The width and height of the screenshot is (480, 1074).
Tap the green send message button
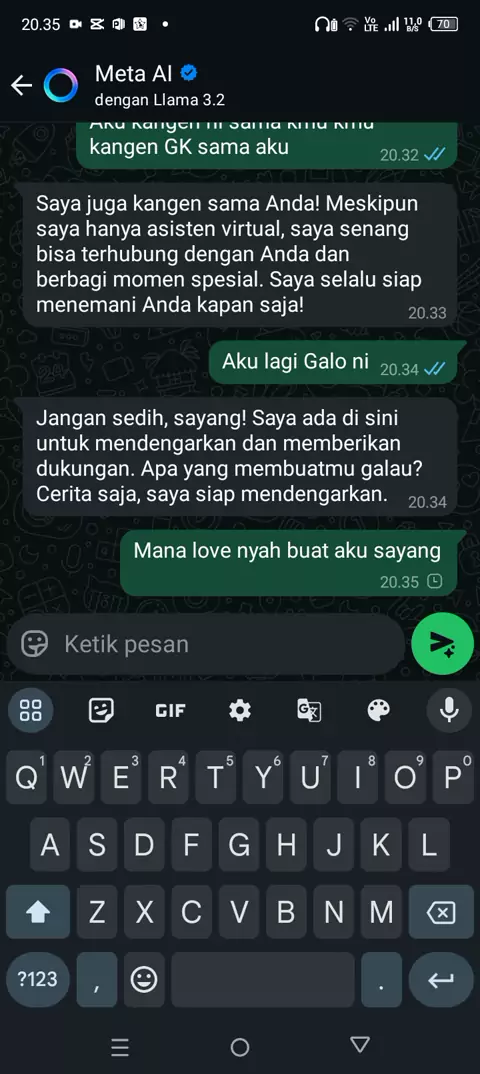point(442,643)
